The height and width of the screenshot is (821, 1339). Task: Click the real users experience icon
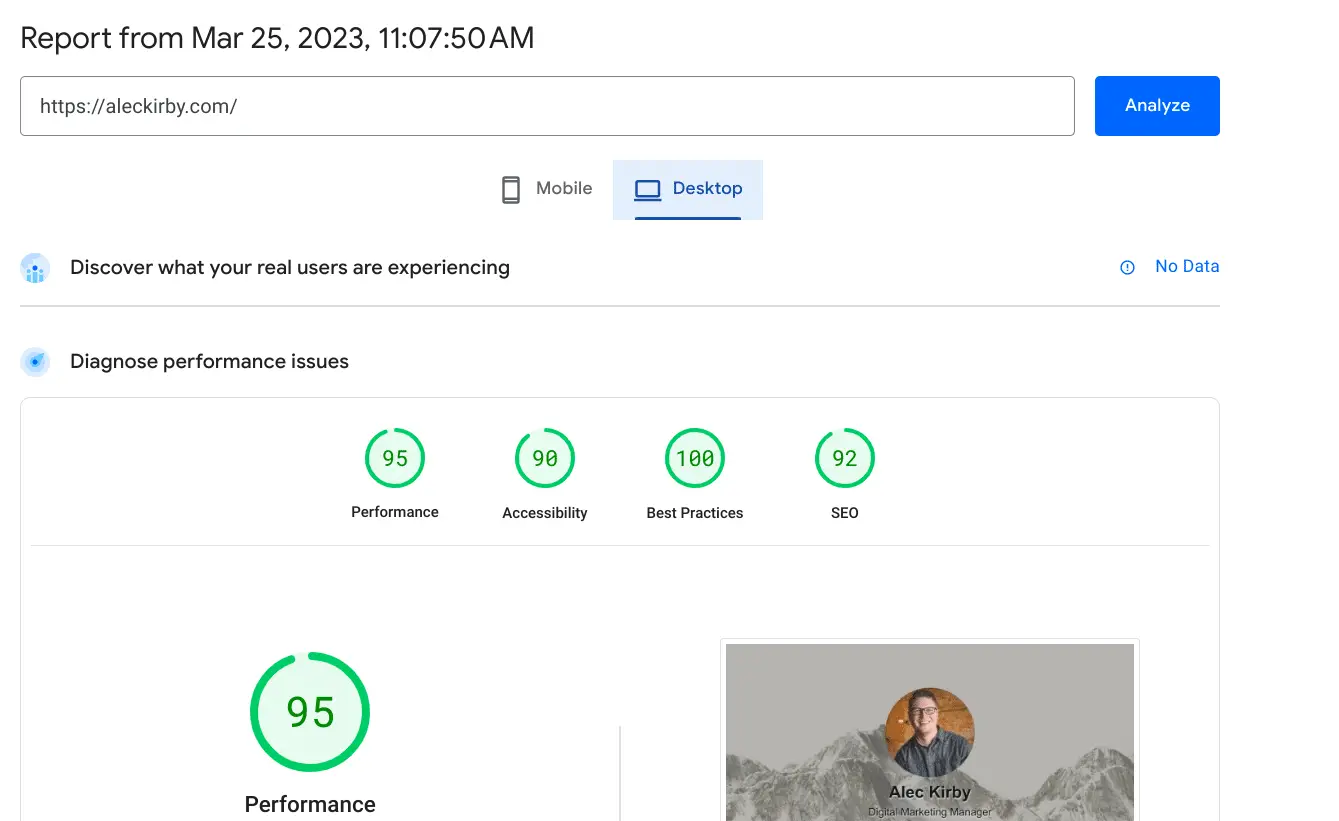tap(35, 268)
